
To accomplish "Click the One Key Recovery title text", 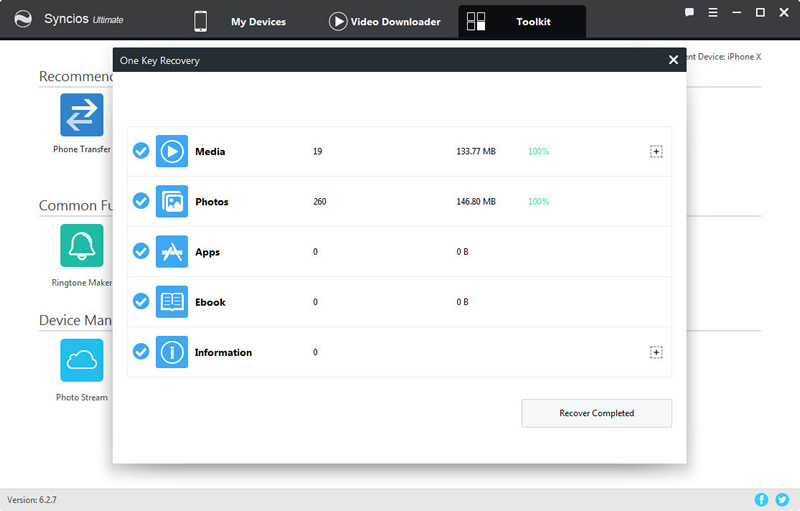I will pyautogui.click(x=160, y=61).
